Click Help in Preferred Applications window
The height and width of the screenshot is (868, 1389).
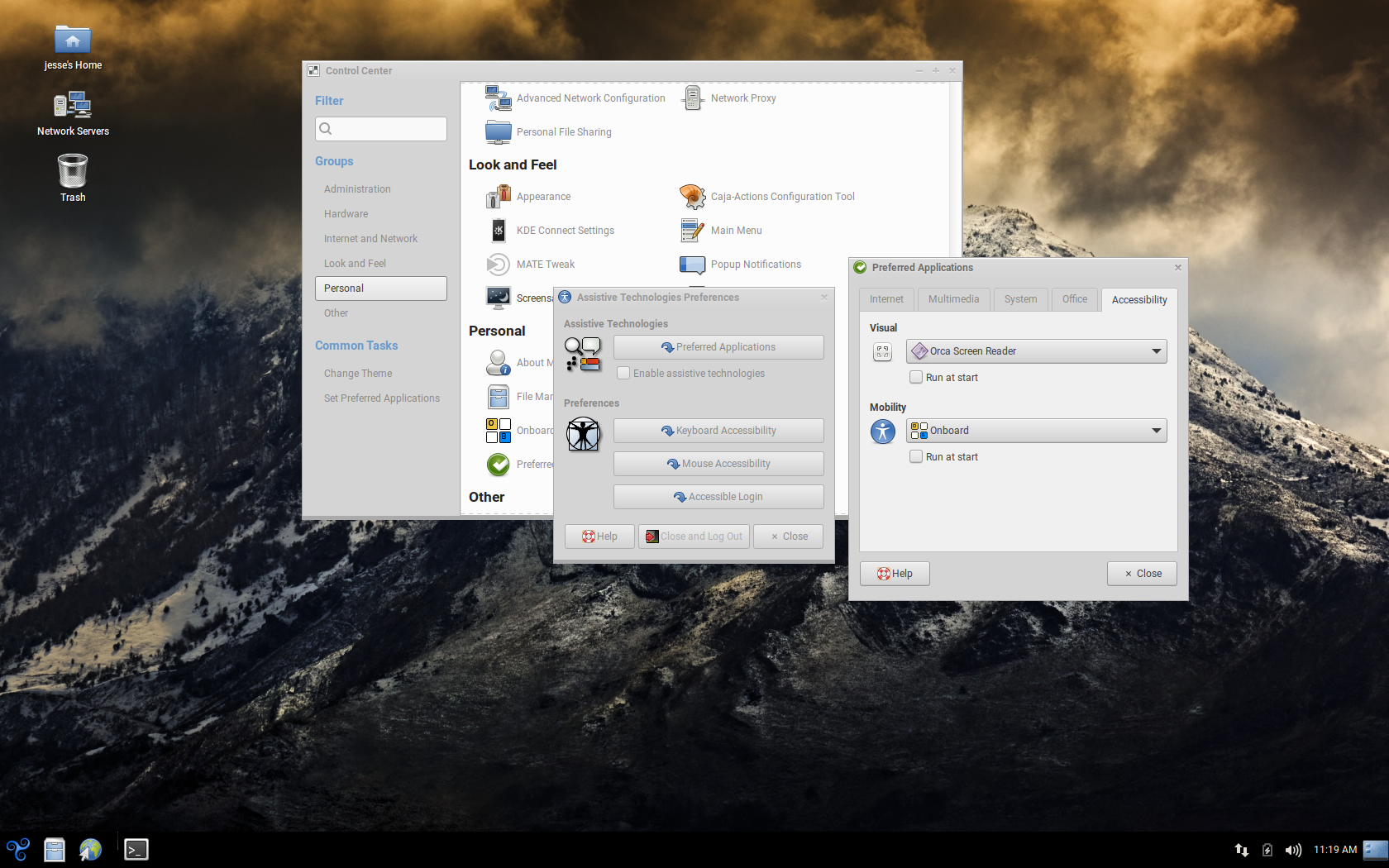895,574
